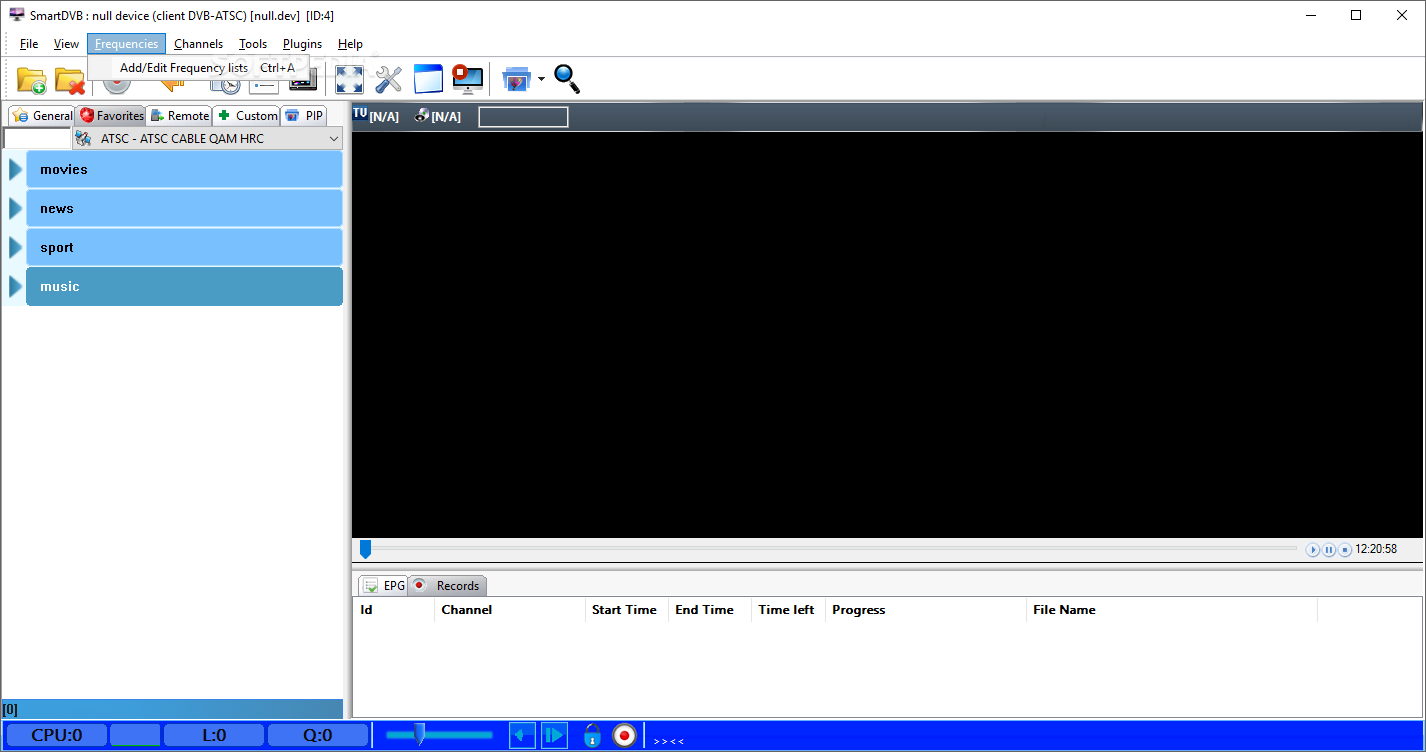1426x752 pixels.
Task: Select the movies favorites group
Action: pyautogui.click(x=184, y=169)
